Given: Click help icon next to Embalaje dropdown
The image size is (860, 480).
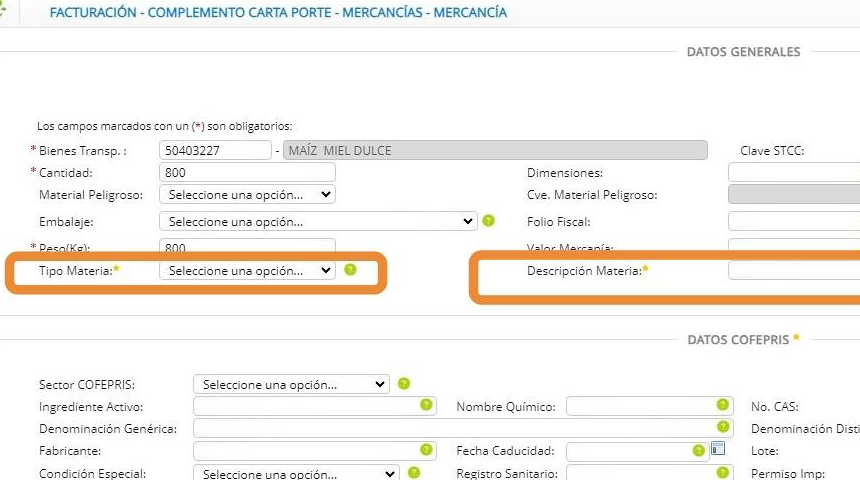Looking at the screenshot, I should [x=488, y=221].
